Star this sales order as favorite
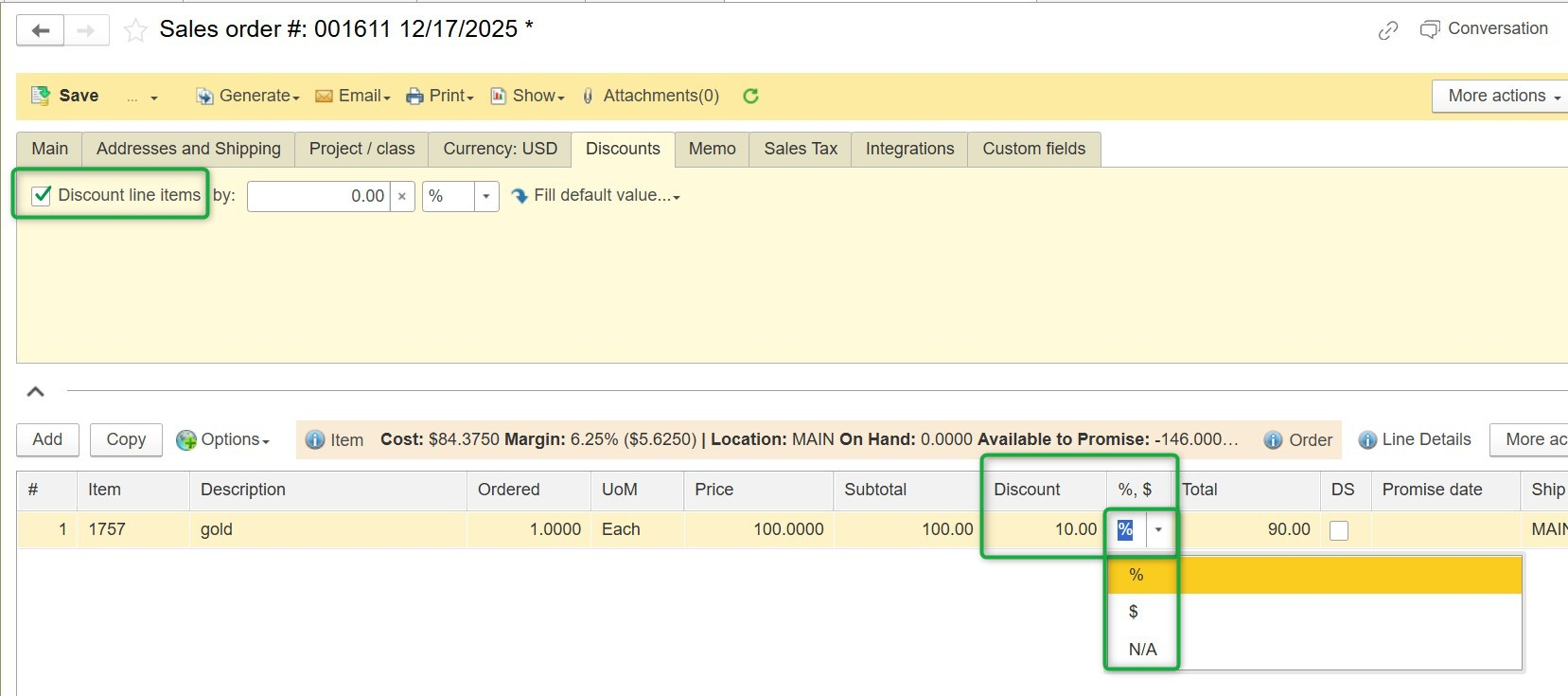The image size is (1568, 696). [x=135, y=31]
